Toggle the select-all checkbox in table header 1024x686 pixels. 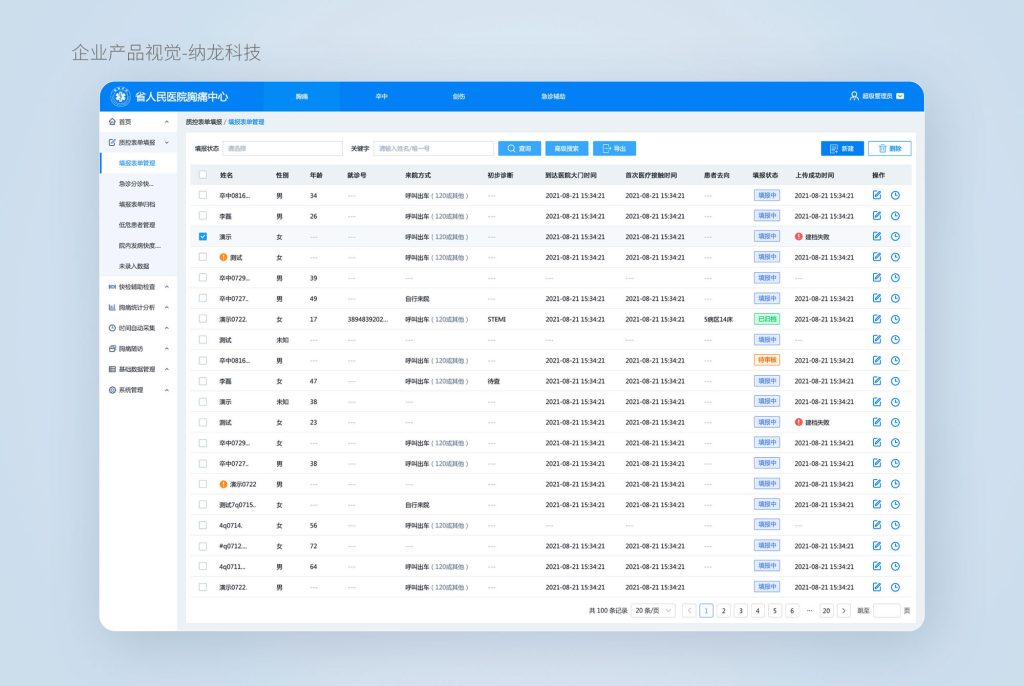[x=203, y=175]
